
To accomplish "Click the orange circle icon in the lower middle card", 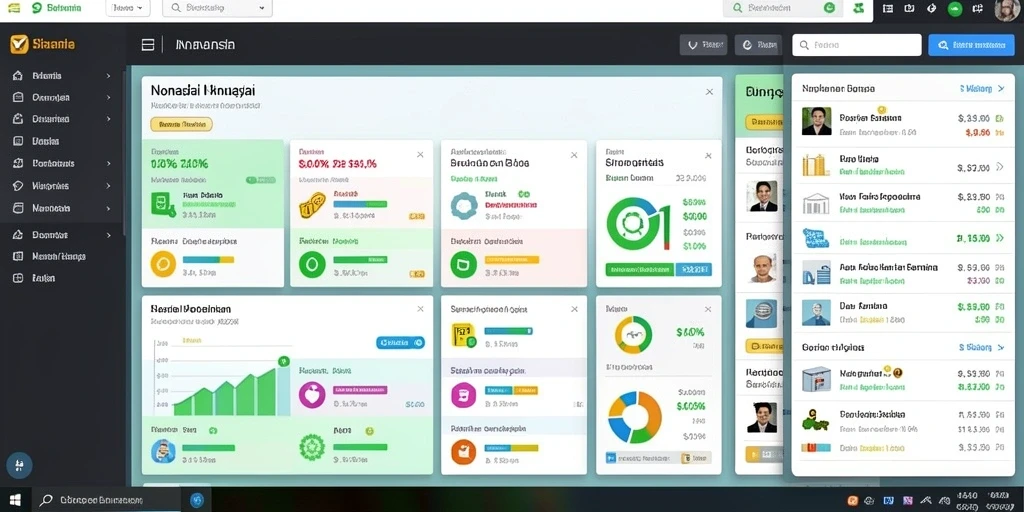I will pyautogui.click(x=463, y=452).
